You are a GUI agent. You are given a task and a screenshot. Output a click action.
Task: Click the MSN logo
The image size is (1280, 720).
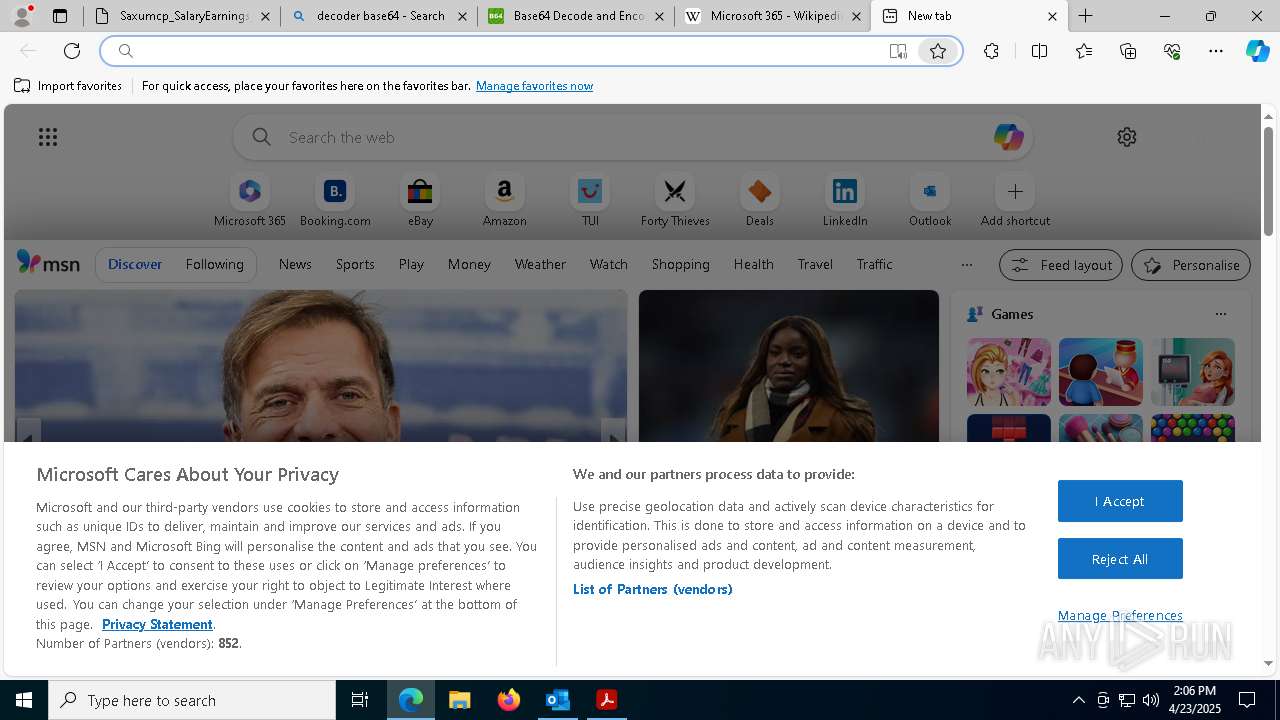[x=48, y=263]
